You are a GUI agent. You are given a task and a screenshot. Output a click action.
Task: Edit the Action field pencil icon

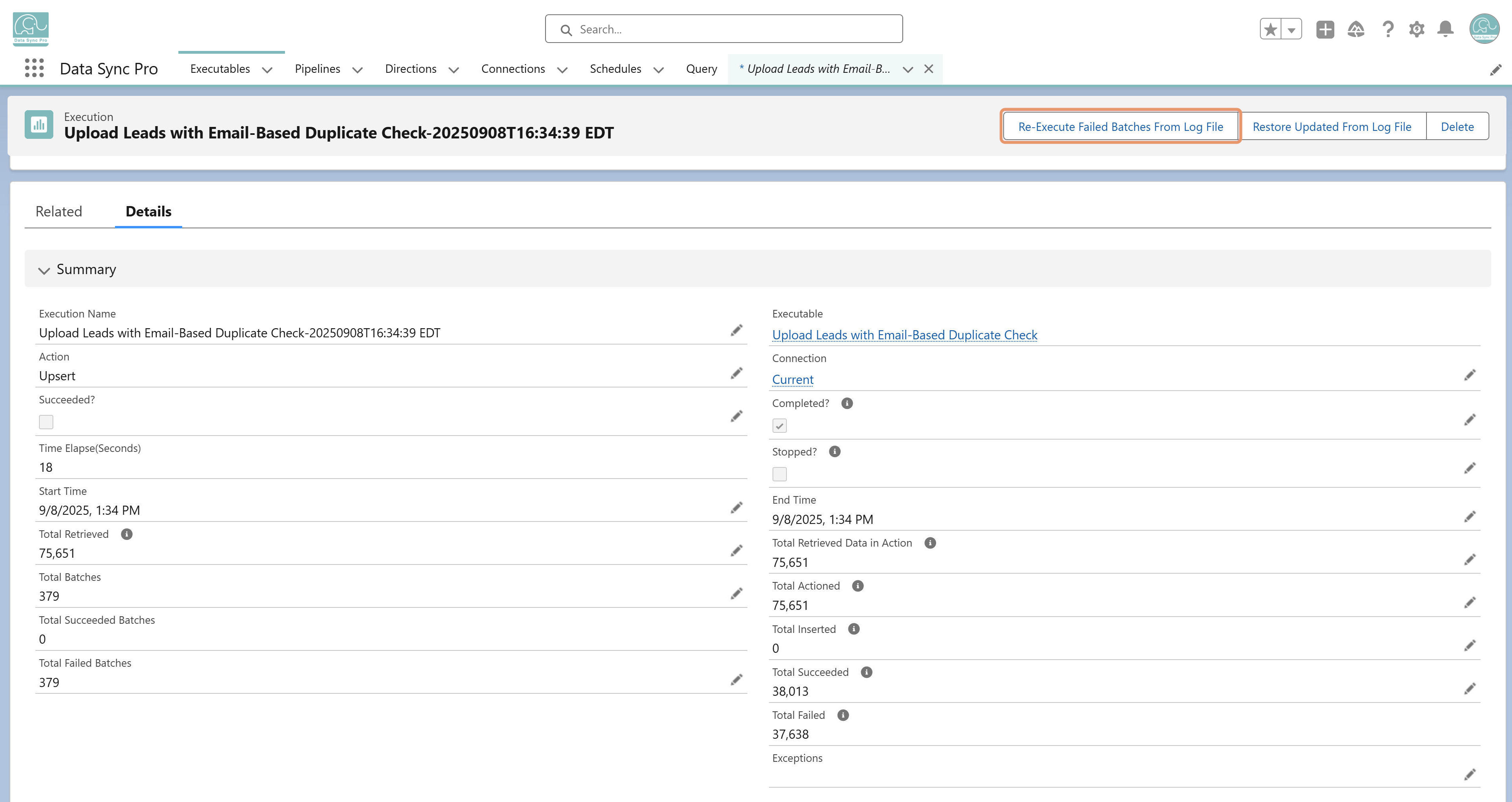tap(737, 374)
